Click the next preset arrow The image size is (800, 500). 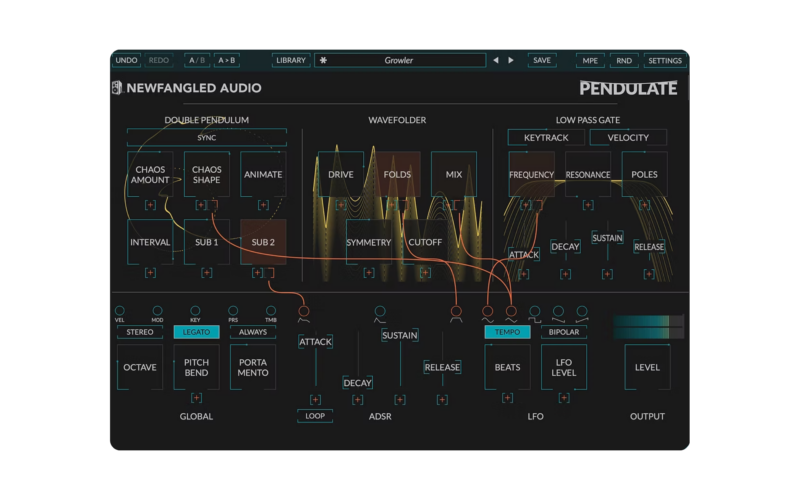[511, 60]
